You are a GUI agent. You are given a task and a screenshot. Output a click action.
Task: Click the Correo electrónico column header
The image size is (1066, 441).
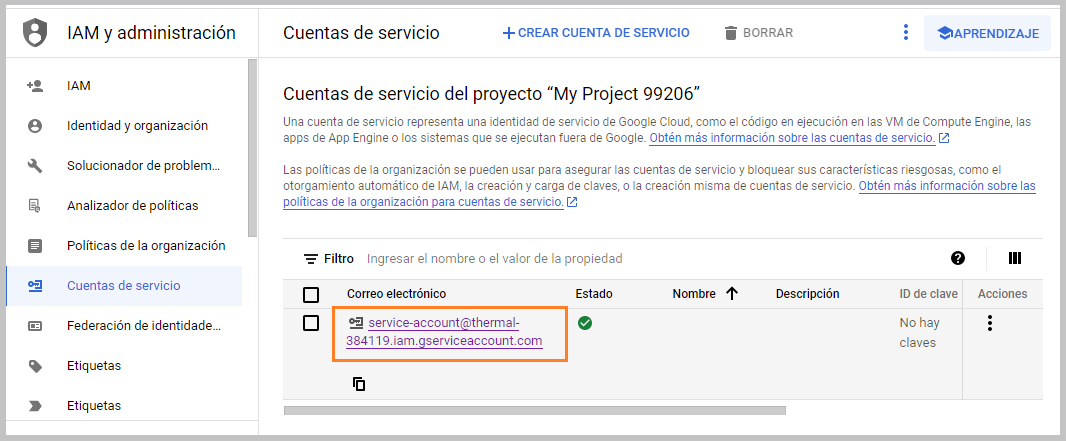pyautogui.click(x=396, y=294)
